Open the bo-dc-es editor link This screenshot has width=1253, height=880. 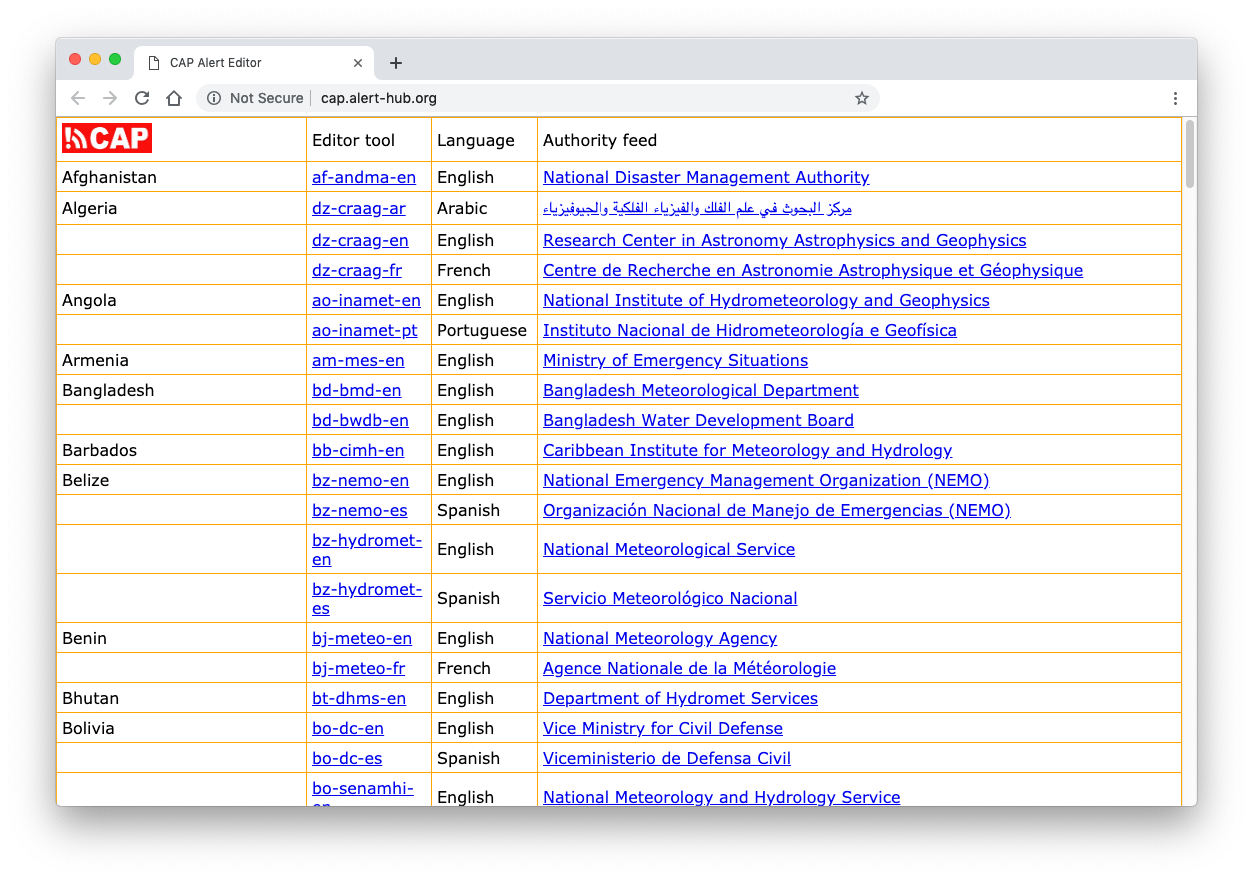(347, 758)
